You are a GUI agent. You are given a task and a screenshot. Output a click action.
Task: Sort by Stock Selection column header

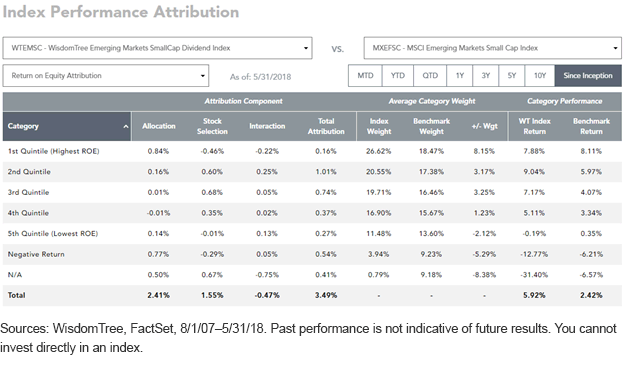[x=212, y=126]
